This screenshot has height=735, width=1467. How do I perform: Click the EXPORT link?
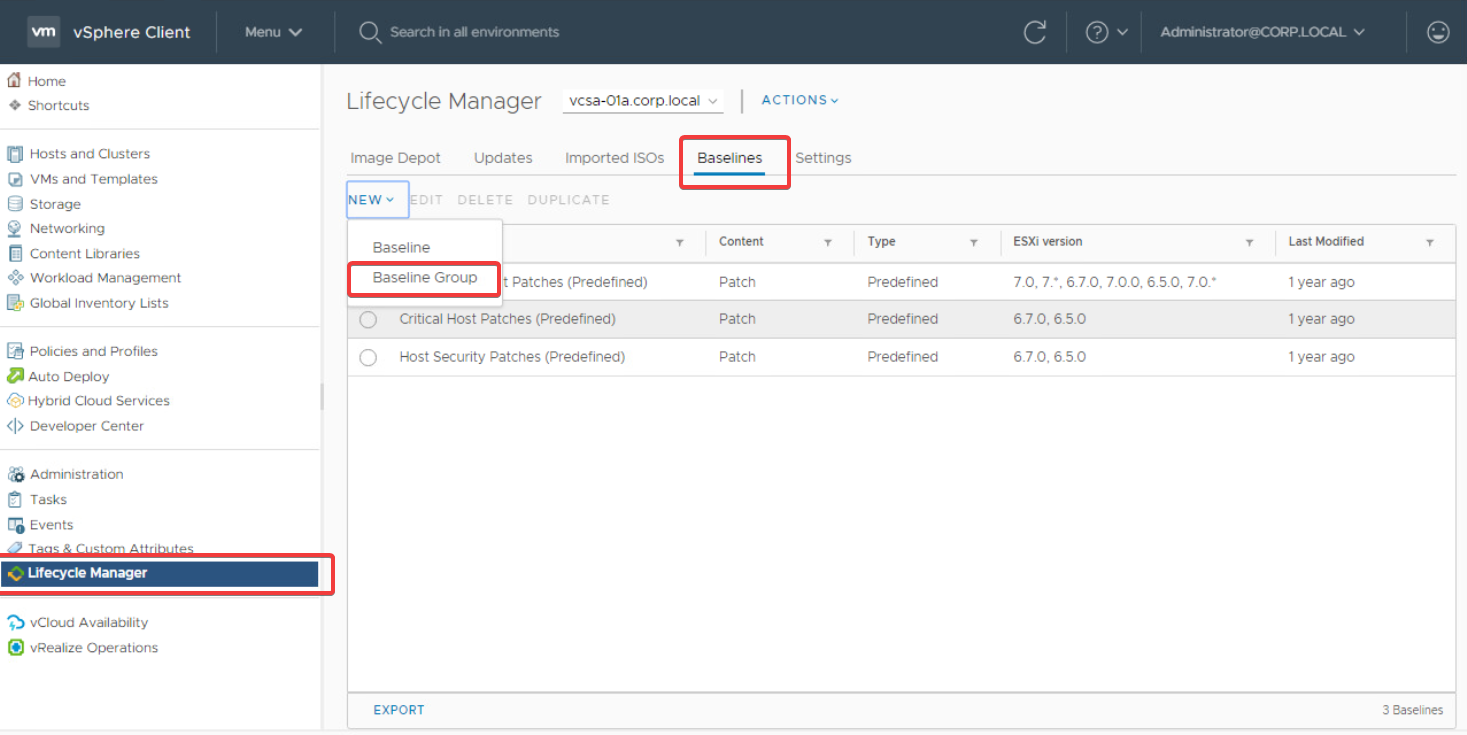399,710
